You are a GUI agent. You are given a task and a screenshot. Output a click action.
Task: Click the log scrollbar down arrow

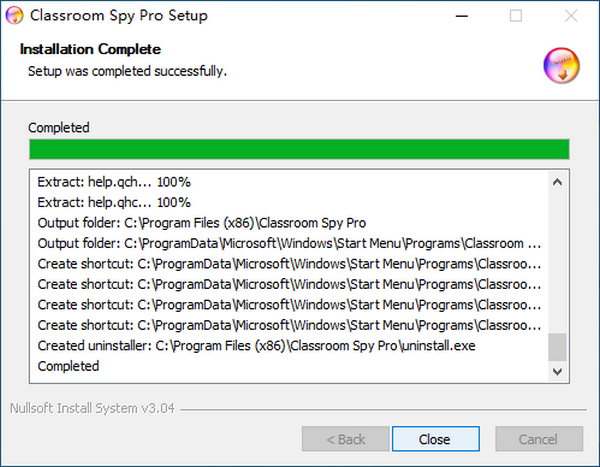[558, 371]
